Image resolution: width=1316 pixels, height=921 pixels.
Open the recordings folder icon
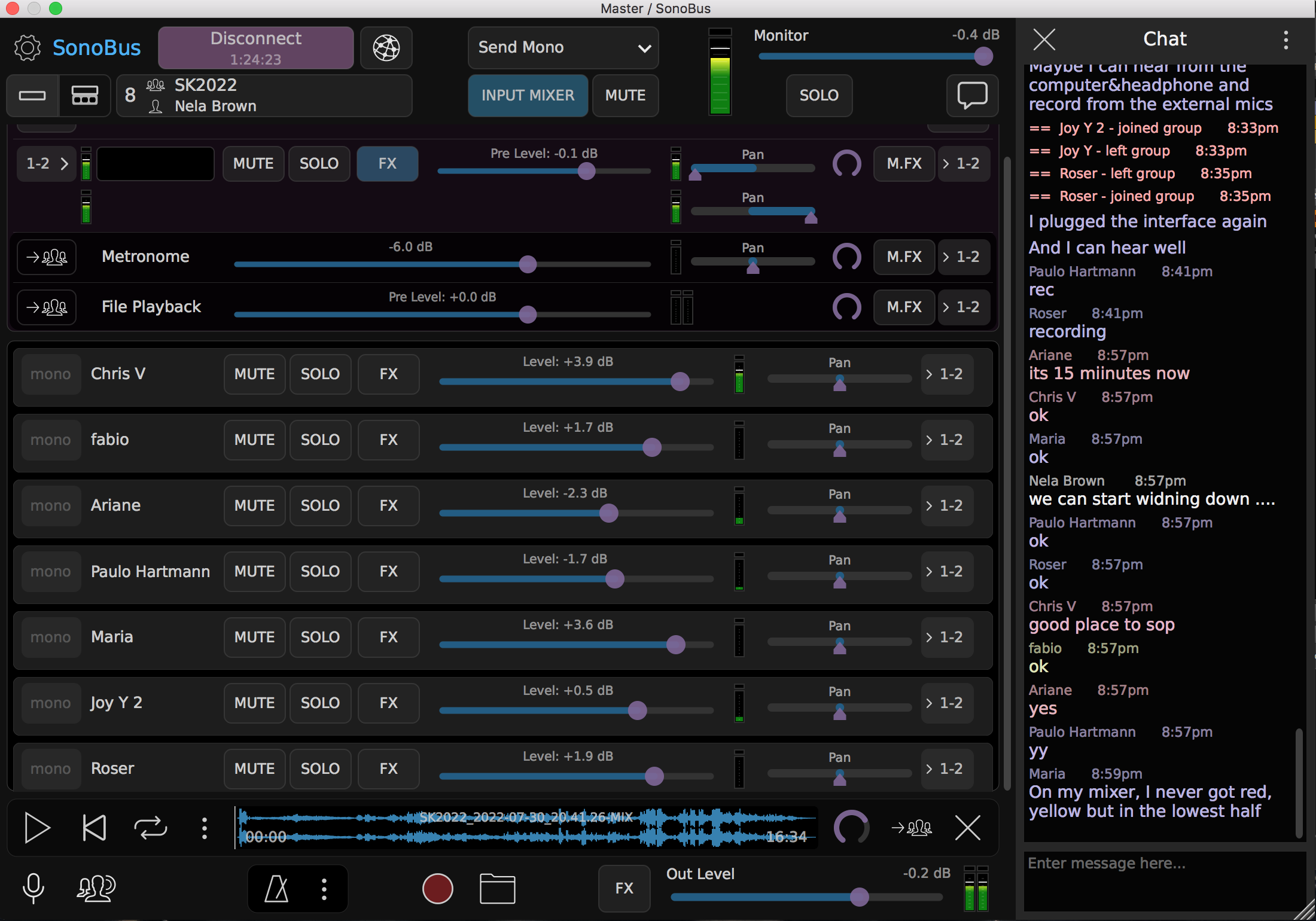pyautogui.click(x=497, y=888)
